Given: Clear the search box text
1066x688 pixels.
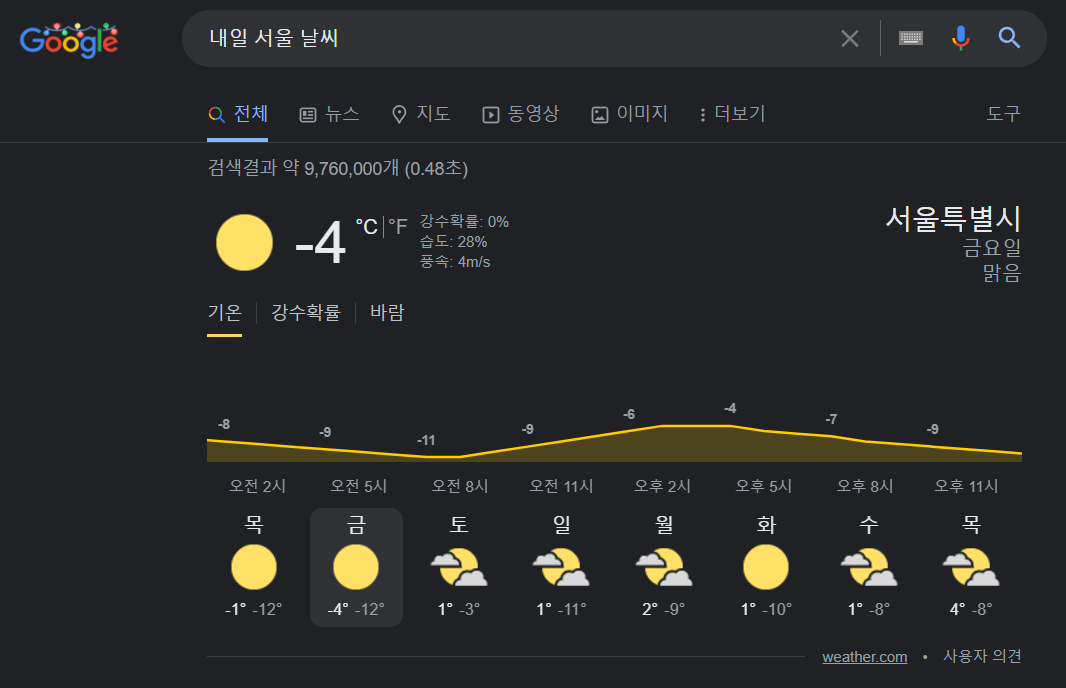Looking at the screenshot, I should [849, 39].
